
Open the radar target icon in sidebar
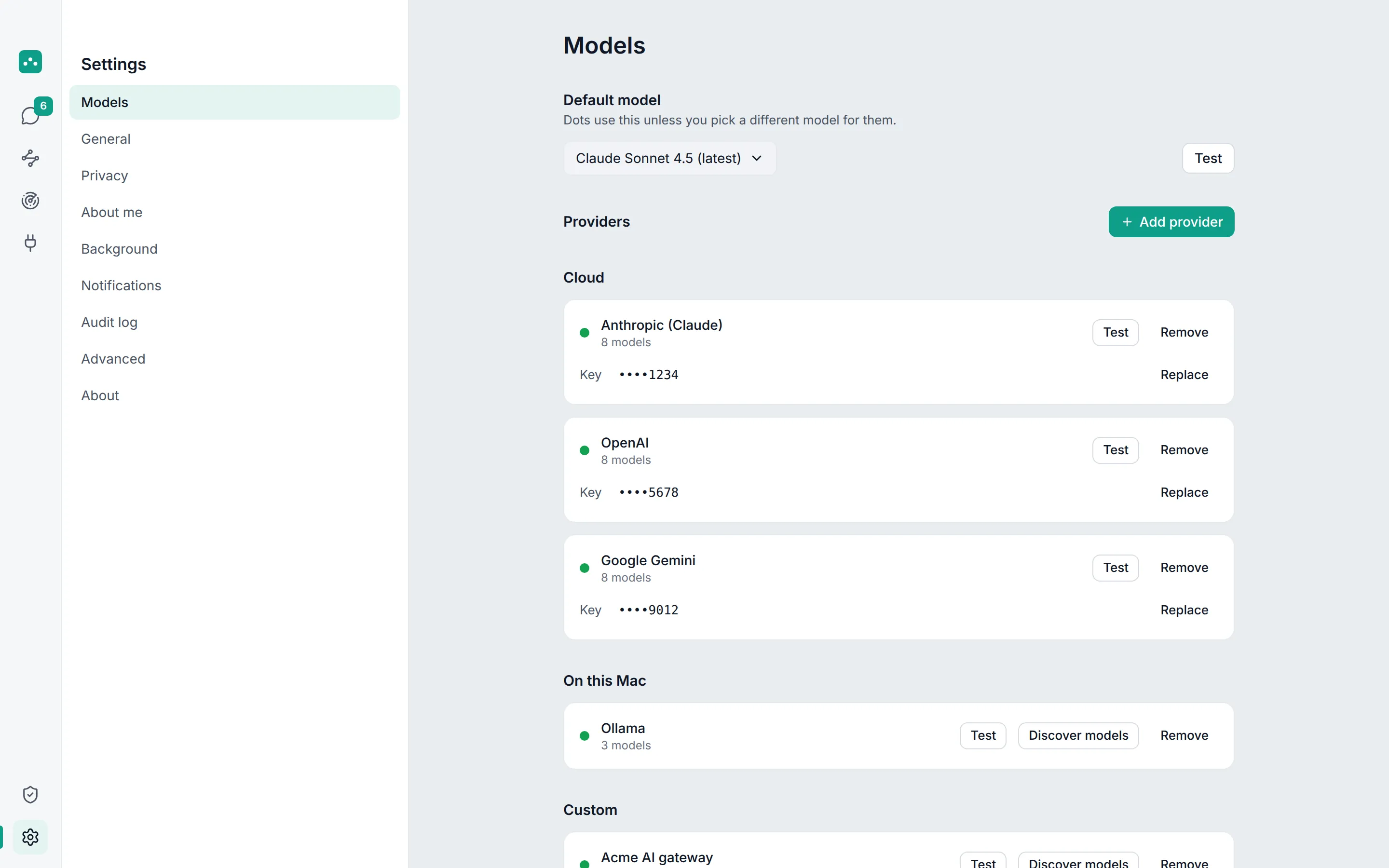pyautogui.click(x=30, y=200)
